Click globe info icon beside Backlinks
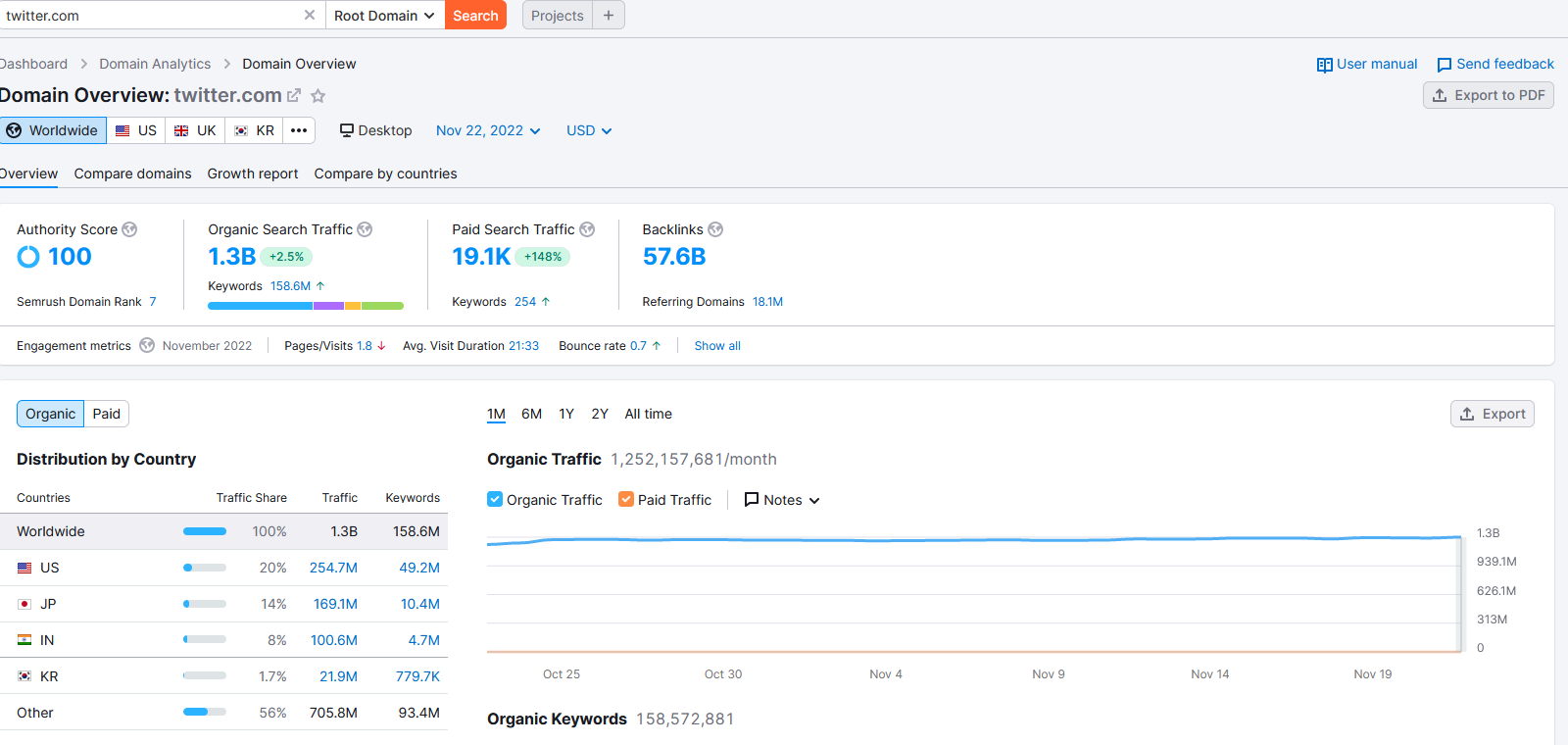 [715, 229]
